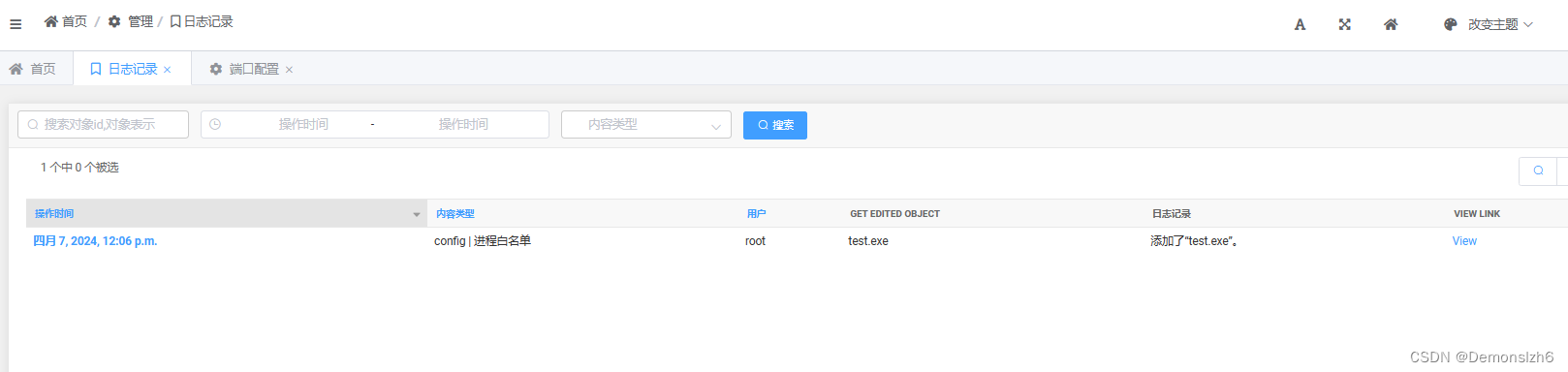Image resolution: width=1568 pixels, height=372 pixels.
Task: Open the font size 'A' icon
Action: [x=1300, y=25]
